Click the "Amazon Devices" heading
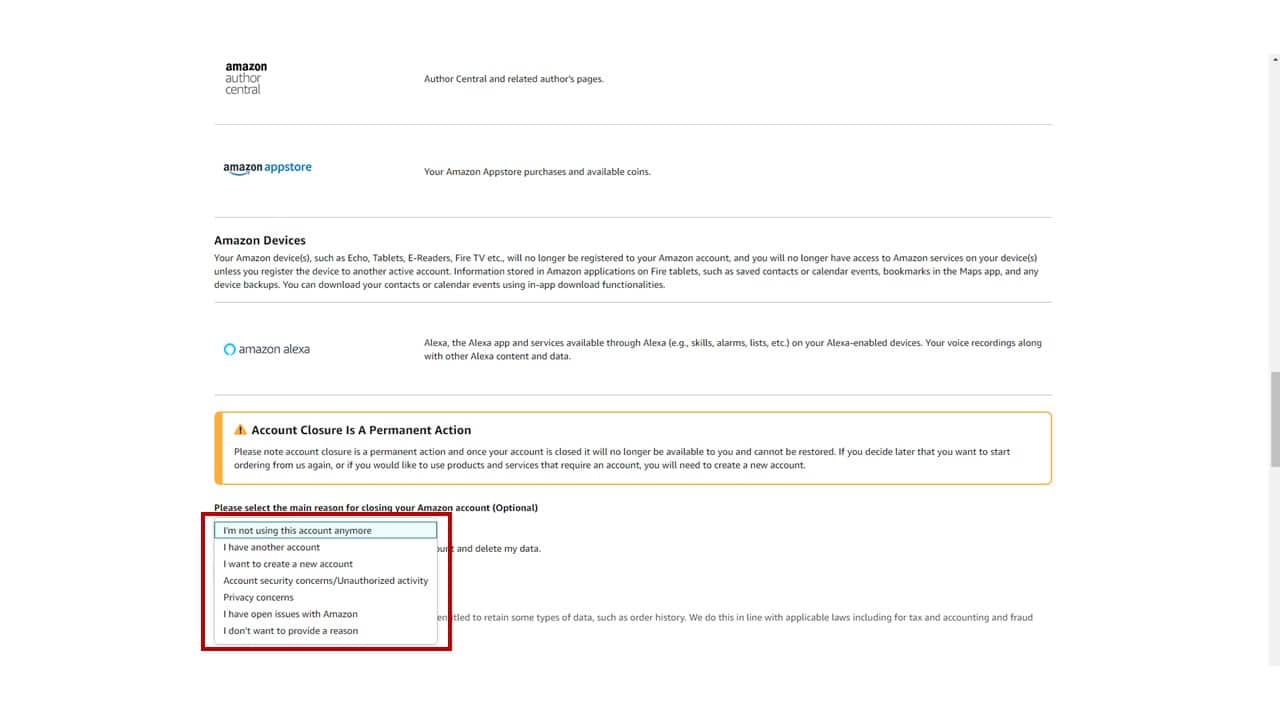This screenshot has height=720, width=1280. point(260,240)
